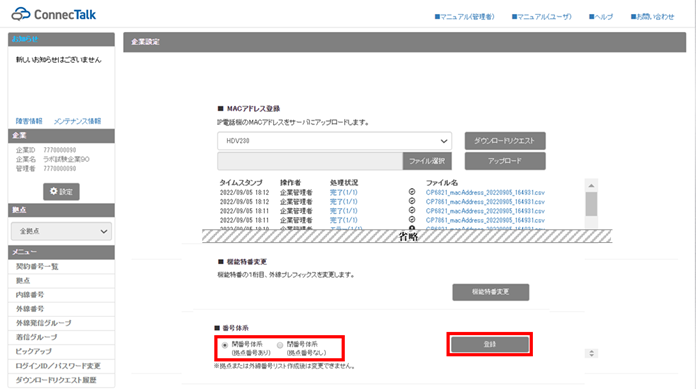
Task: Select 閉番号体系 (拠点番号あり) radio option
Action: click(x=225, y=345)
